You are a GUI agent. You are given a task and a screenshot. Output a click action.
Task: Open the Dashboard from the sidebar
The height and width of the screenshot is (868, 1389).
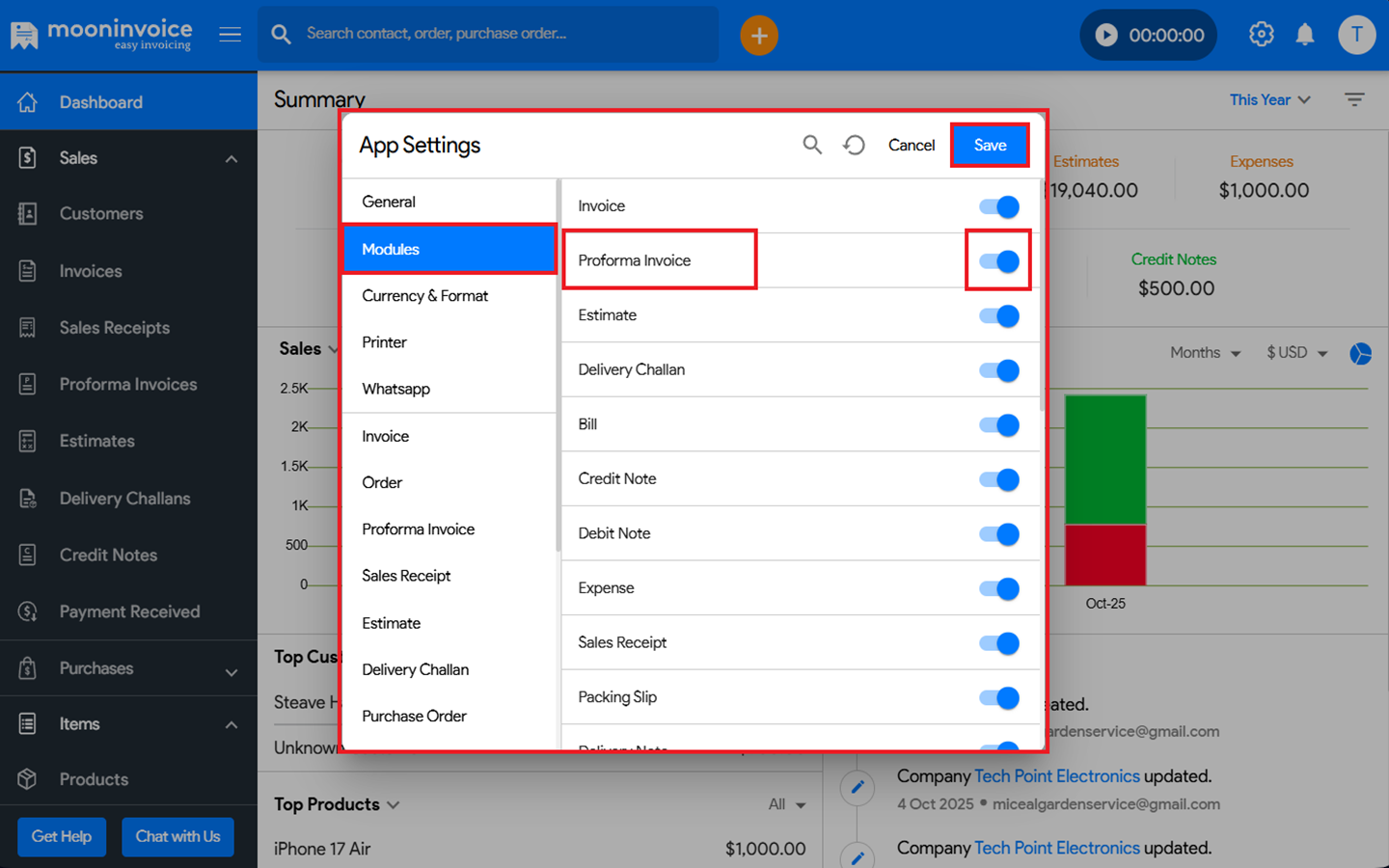point(99,101)
